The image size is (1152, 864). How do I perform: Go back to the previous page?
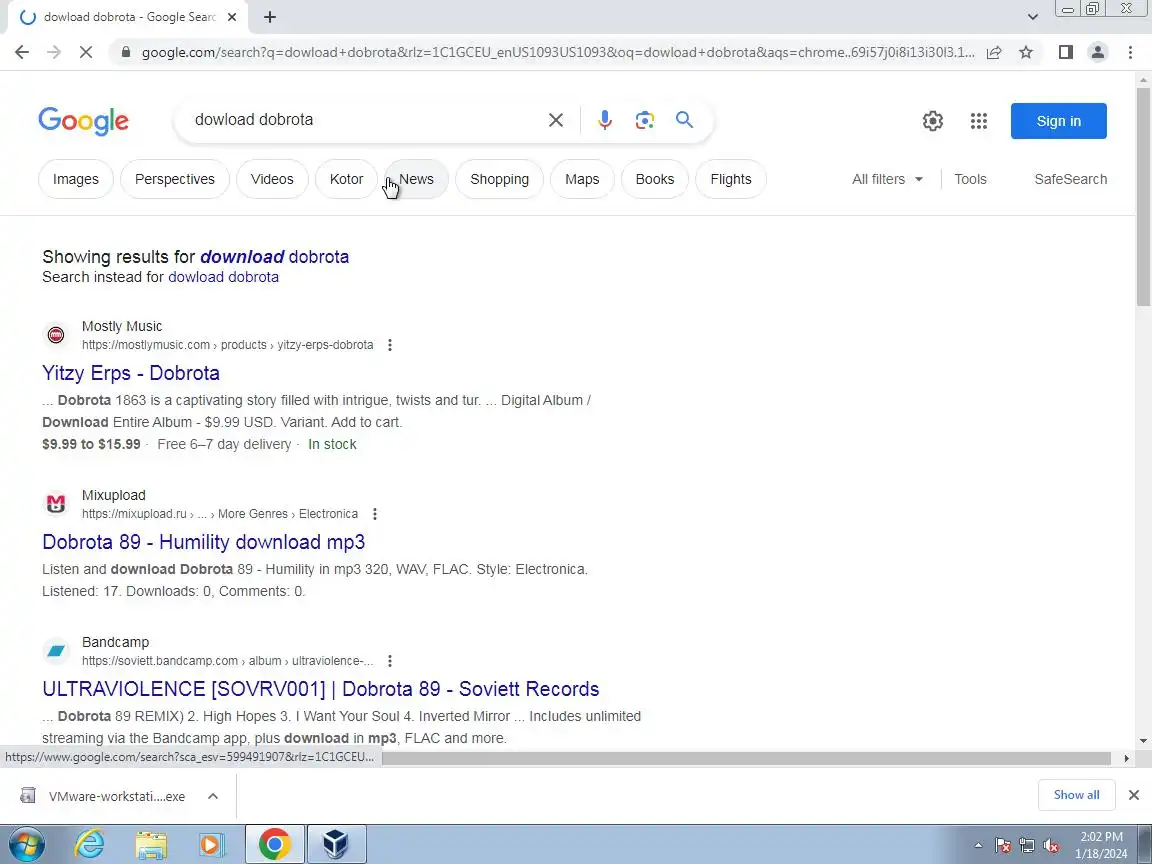click(x=22, y=52)
